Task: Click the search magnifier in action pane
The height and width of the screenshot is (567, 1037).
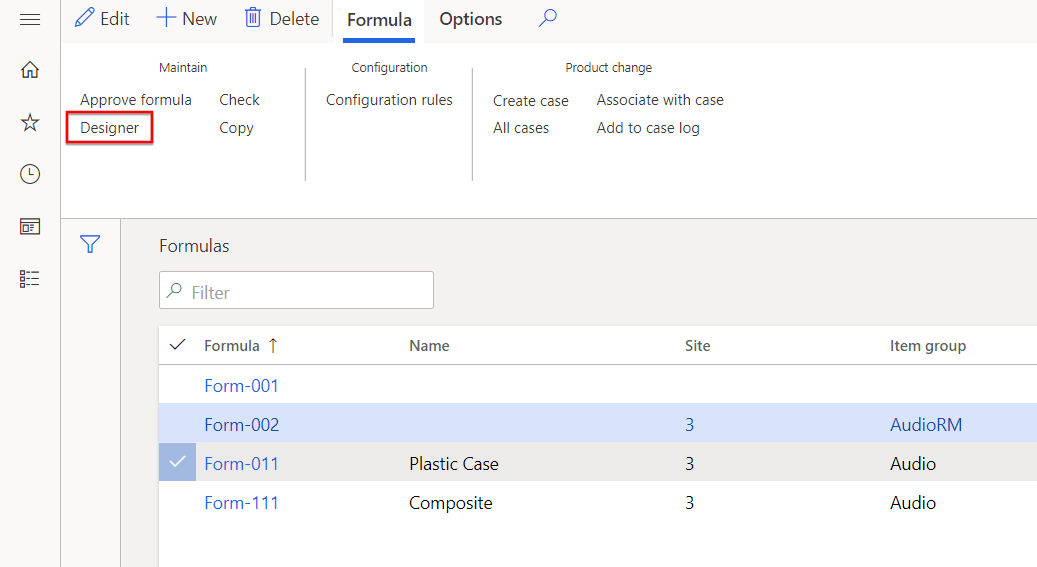Action: (548, 19)
